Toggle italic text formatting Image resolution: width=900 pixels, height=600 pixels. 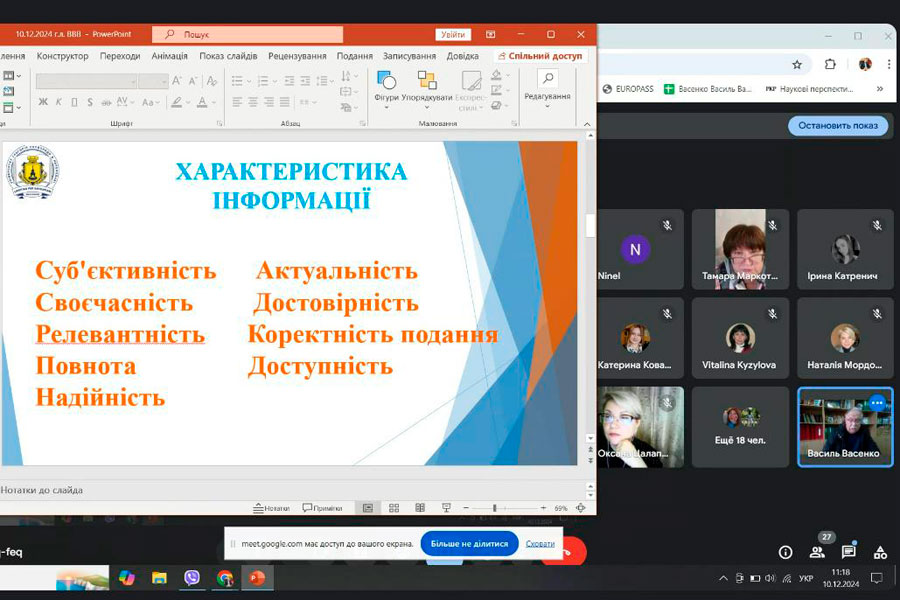click(58, 102)
